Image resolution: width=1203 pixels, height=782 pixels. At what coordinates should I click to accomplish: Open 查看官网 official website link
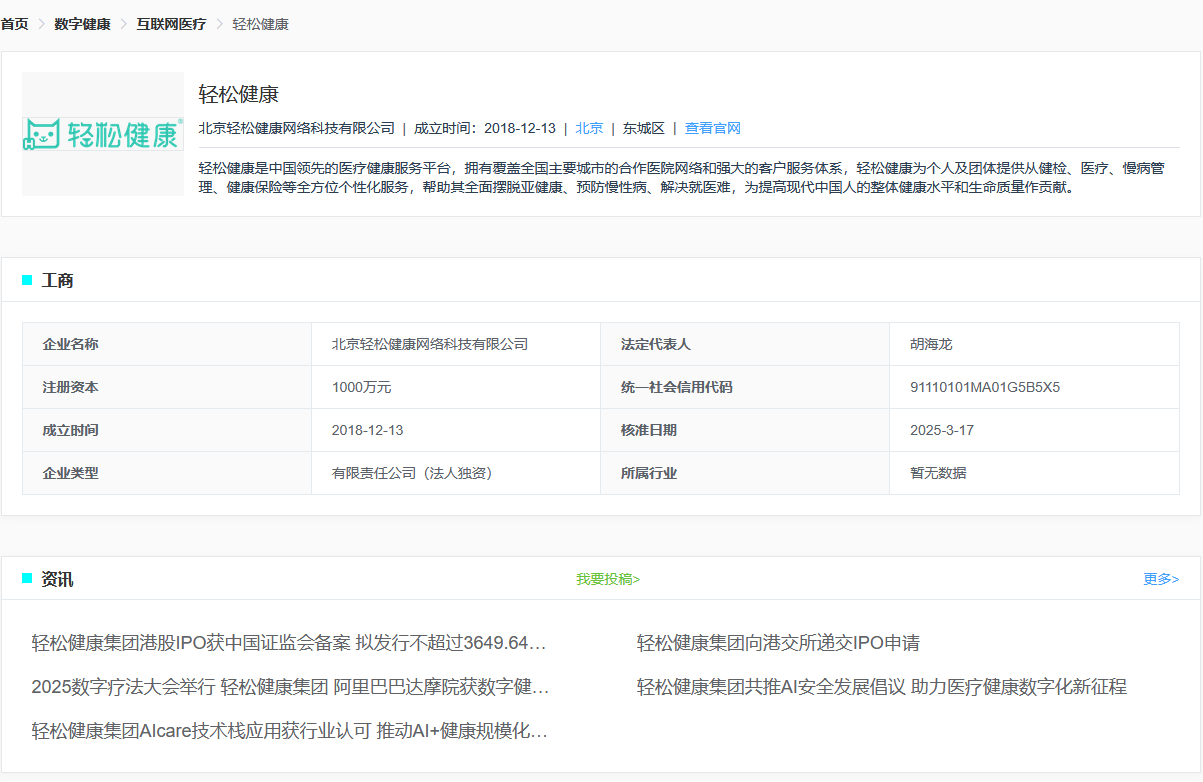pos(712,128)
